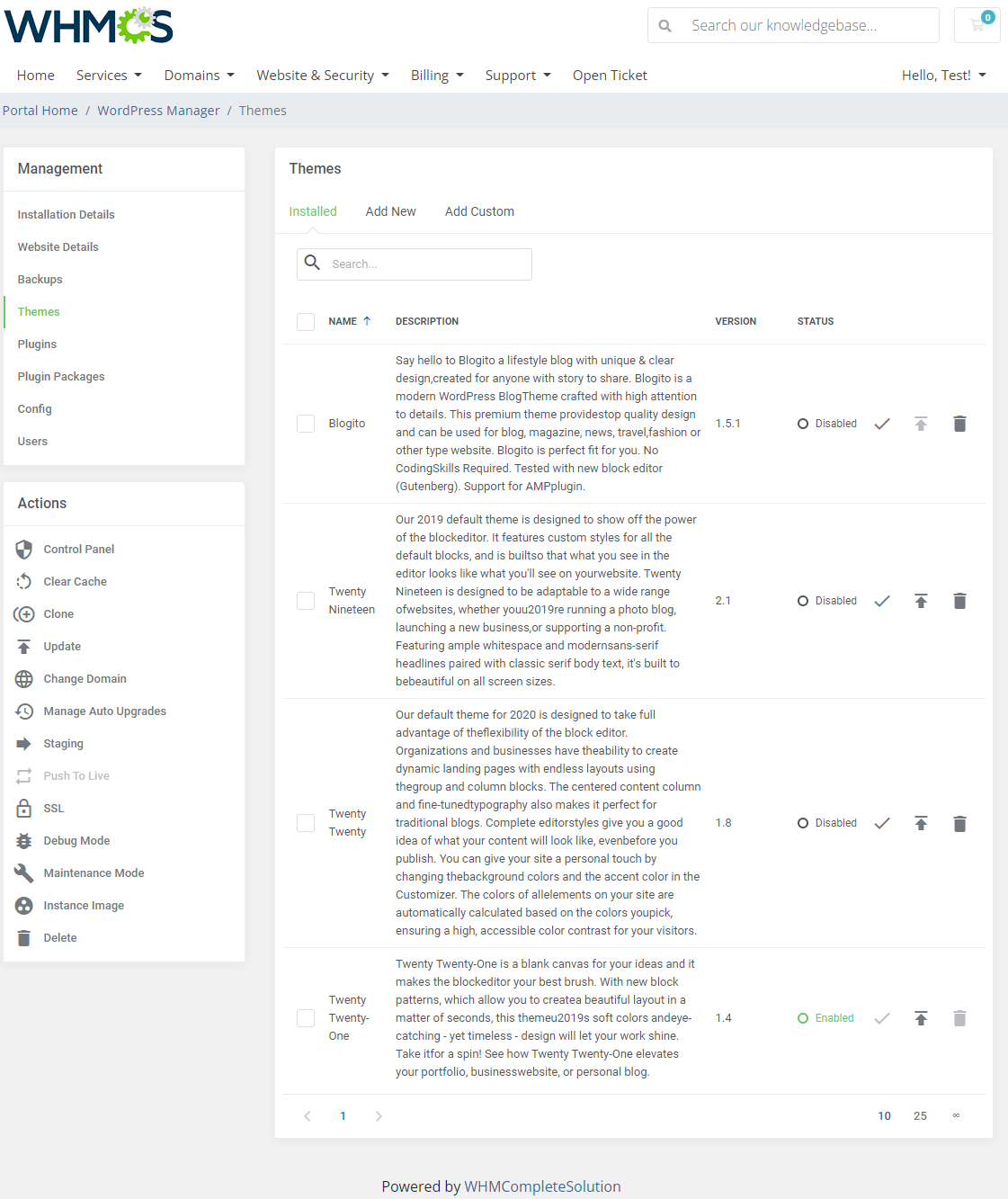
Task: Click Twenty Twenty-One trash icon
Action: [959, 1018]
